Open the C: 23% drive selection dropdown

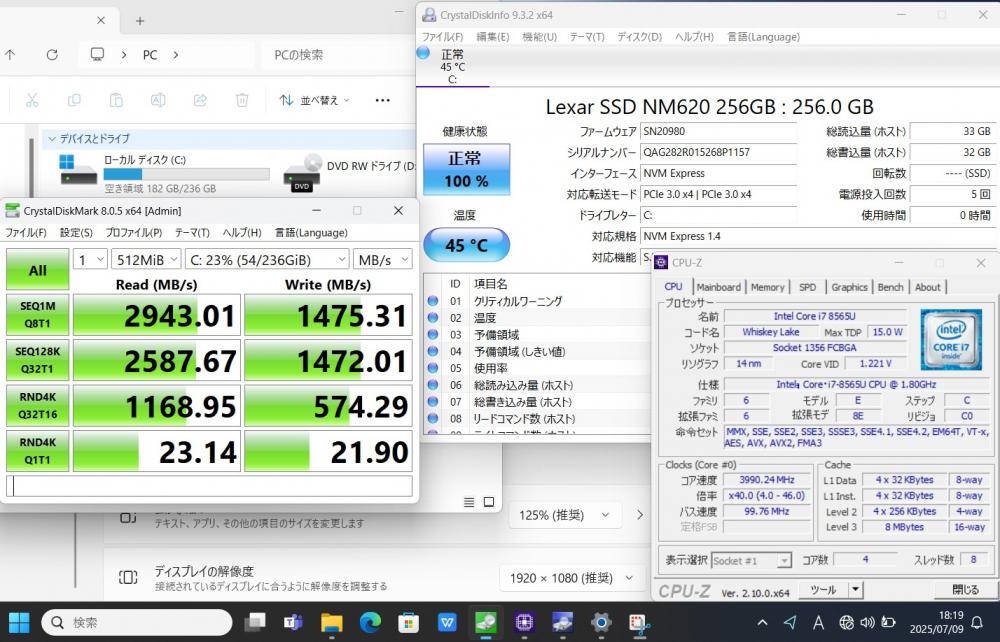coord(267,259)
